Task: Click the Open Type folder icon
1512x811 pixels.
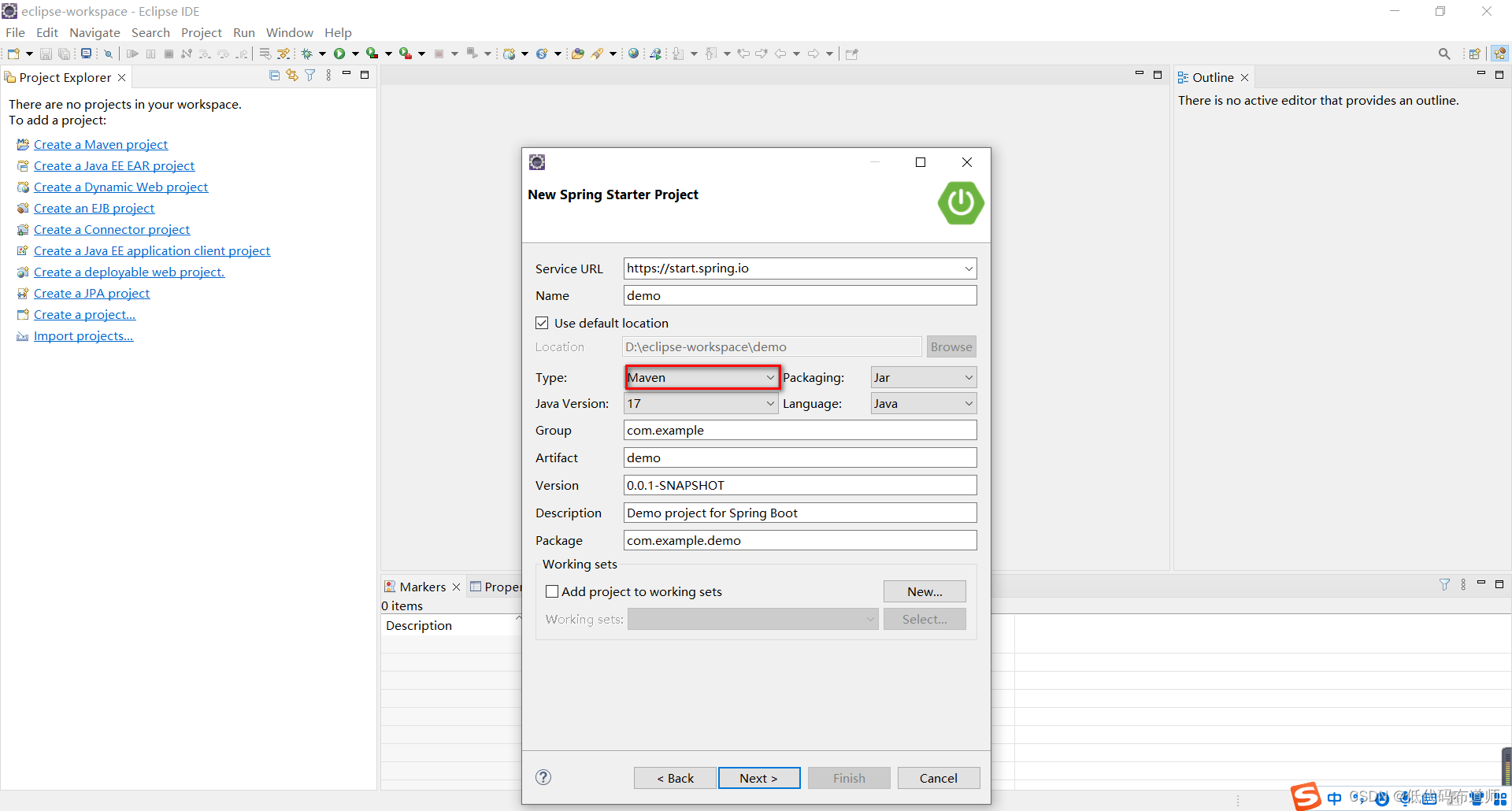Action: (578, 54)
